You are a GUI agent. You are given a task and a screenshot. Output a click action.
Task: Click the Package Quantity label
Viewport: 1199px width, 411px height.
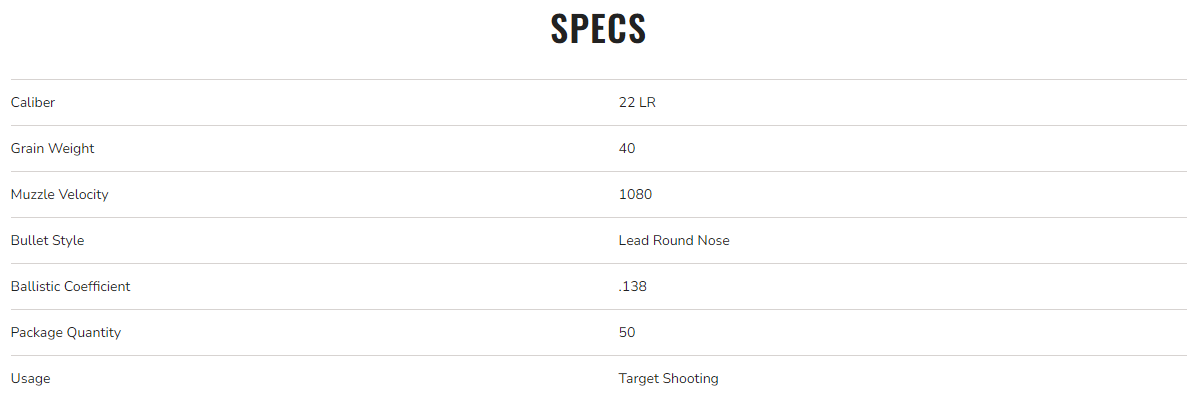coord(65,332)
